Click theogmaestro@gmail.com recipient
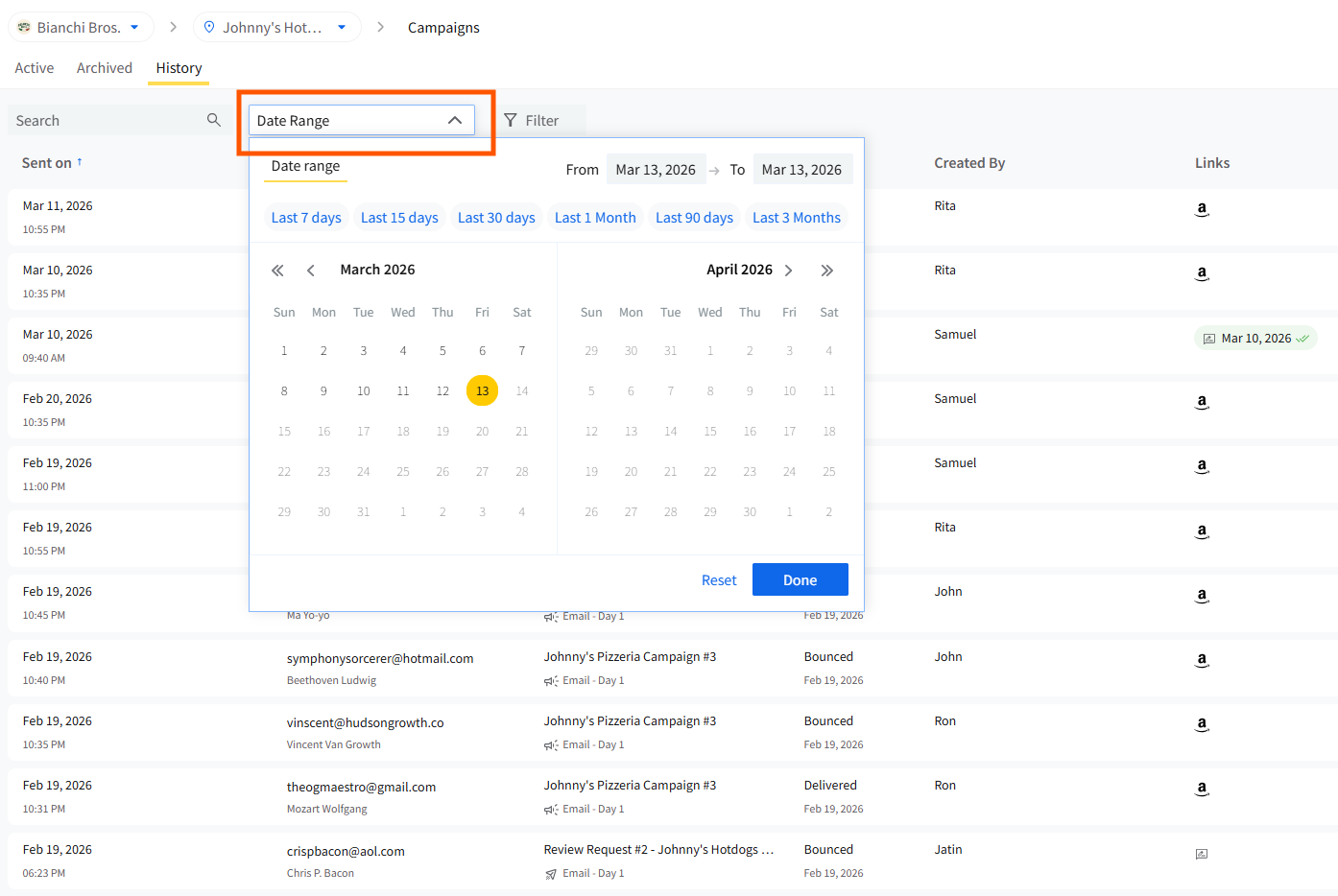 tap(361, 787)
